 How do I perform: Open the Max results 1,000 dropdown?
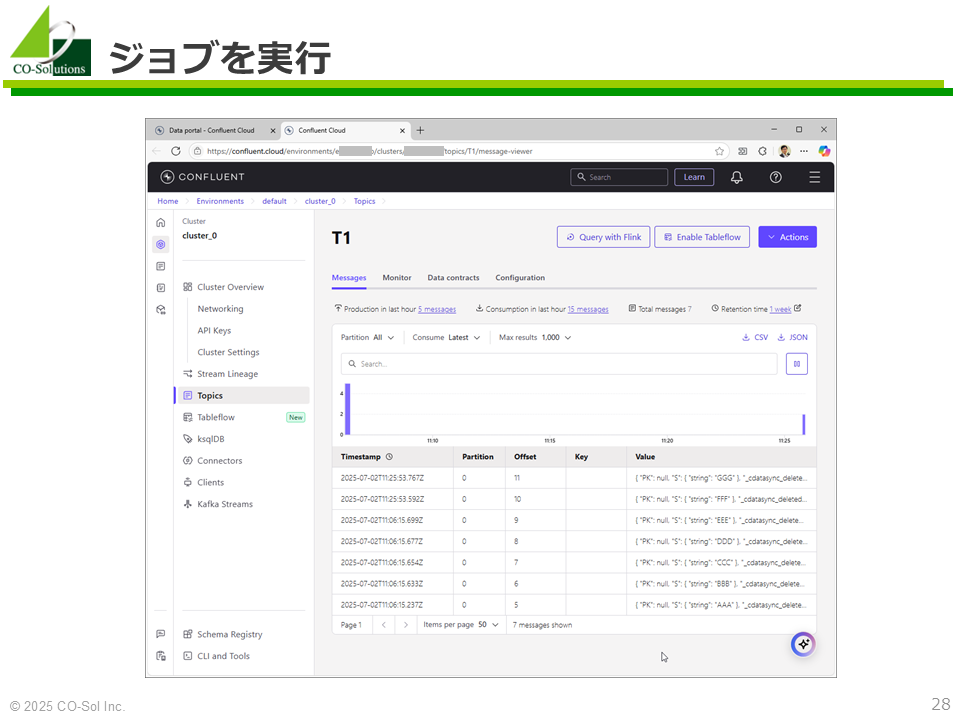535,337
